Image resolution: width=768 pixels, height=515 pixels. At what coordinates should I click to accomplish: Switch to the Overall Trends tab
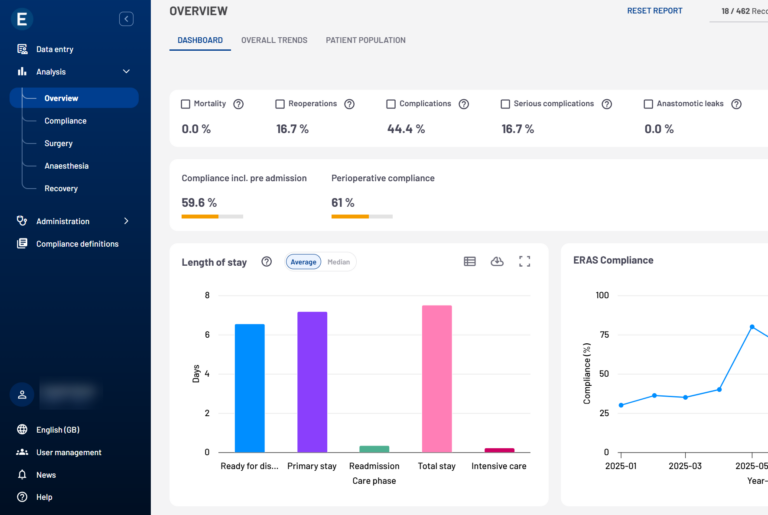click(x=274, y=40)
